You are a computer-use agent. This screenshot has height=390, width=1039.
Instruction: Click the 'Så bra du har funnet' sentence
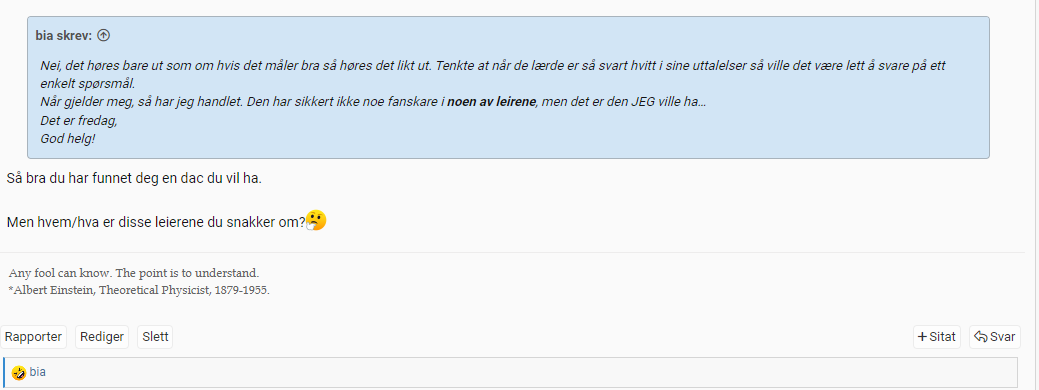click(x=135, y=179)
